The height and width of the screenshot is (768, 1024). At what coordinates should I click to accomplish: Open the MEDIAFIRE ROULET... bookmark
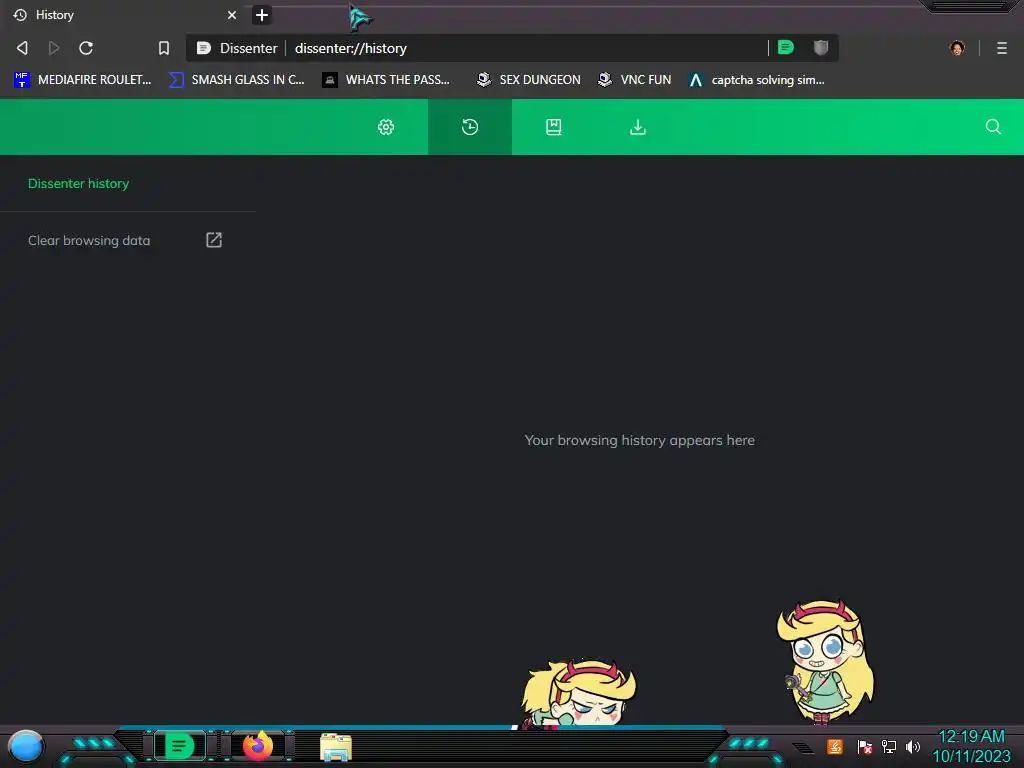pos(82,80)
